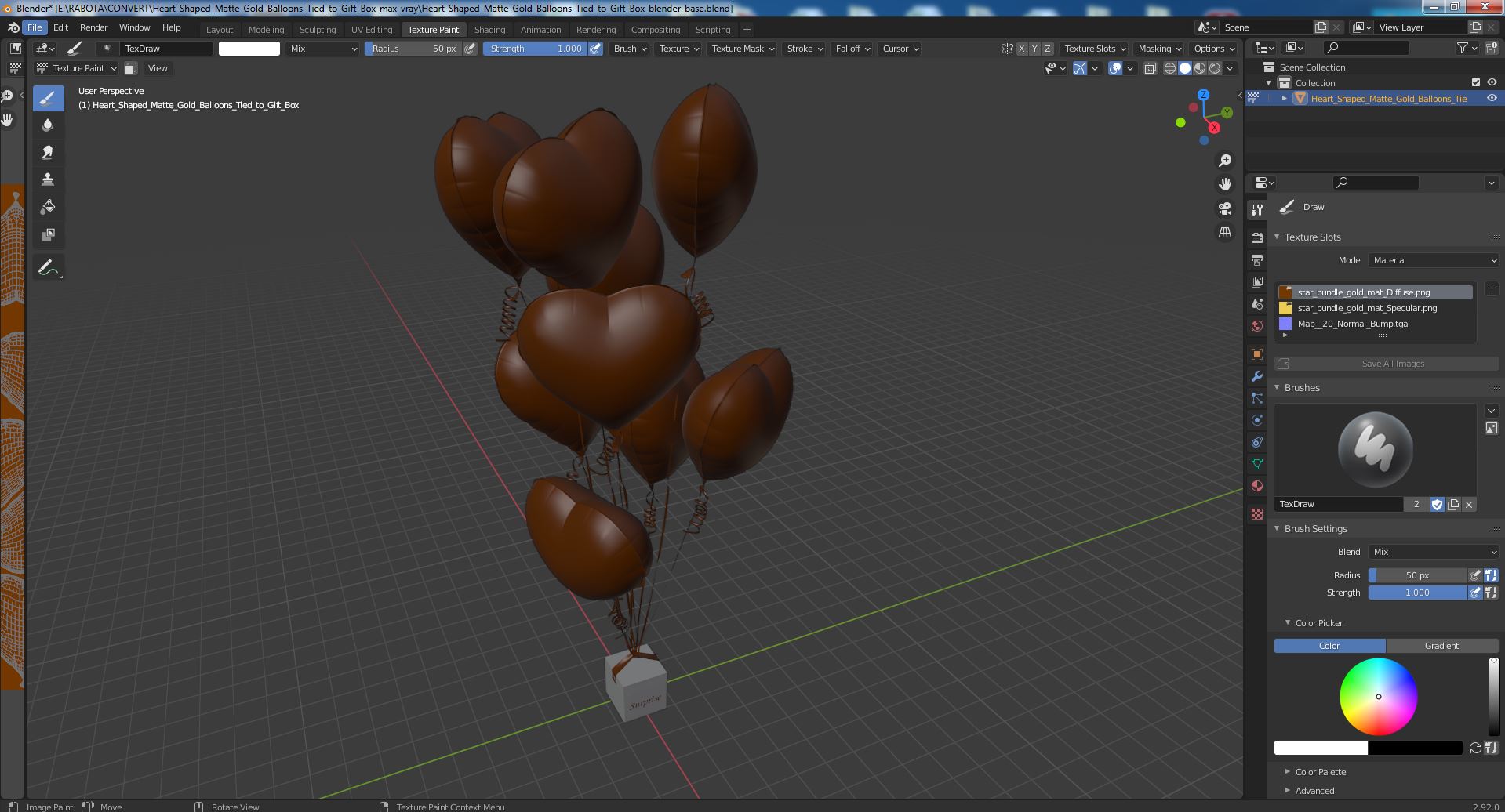
Task: Open the Masking dropdown
Action: [1159, 49]
